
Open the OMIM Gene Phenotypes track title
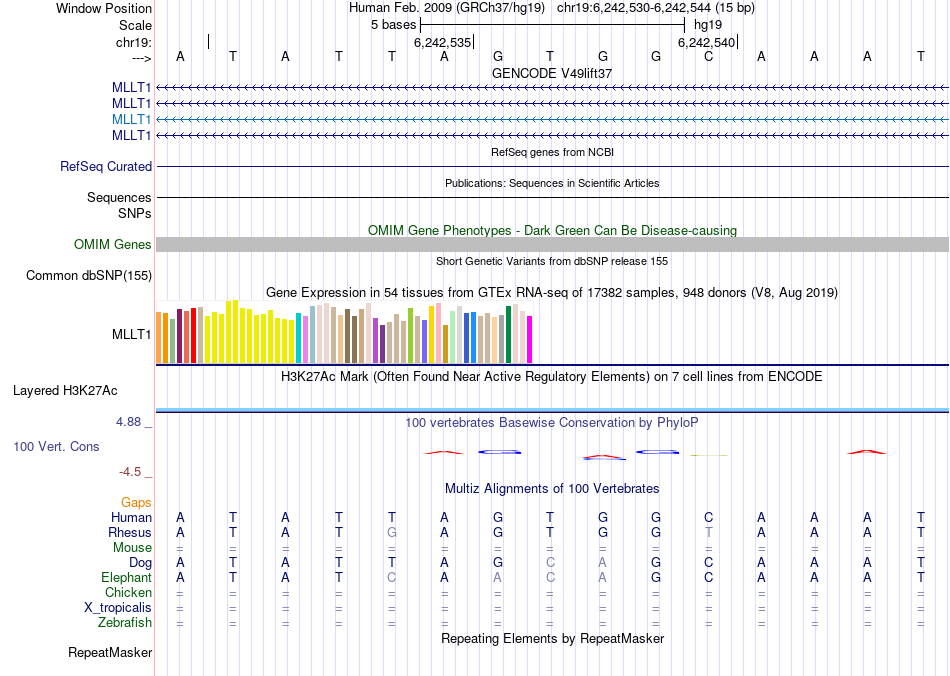552,230
